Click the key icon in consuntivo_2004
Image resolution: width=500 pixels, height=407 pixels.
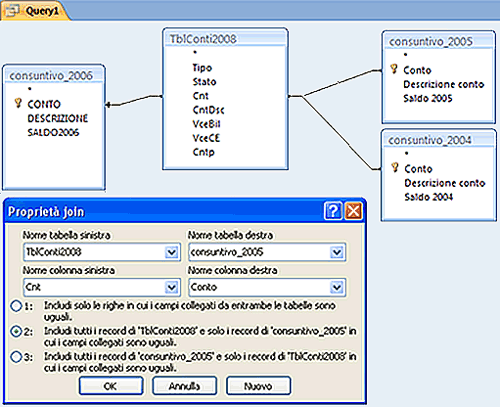tap(395, 168)
